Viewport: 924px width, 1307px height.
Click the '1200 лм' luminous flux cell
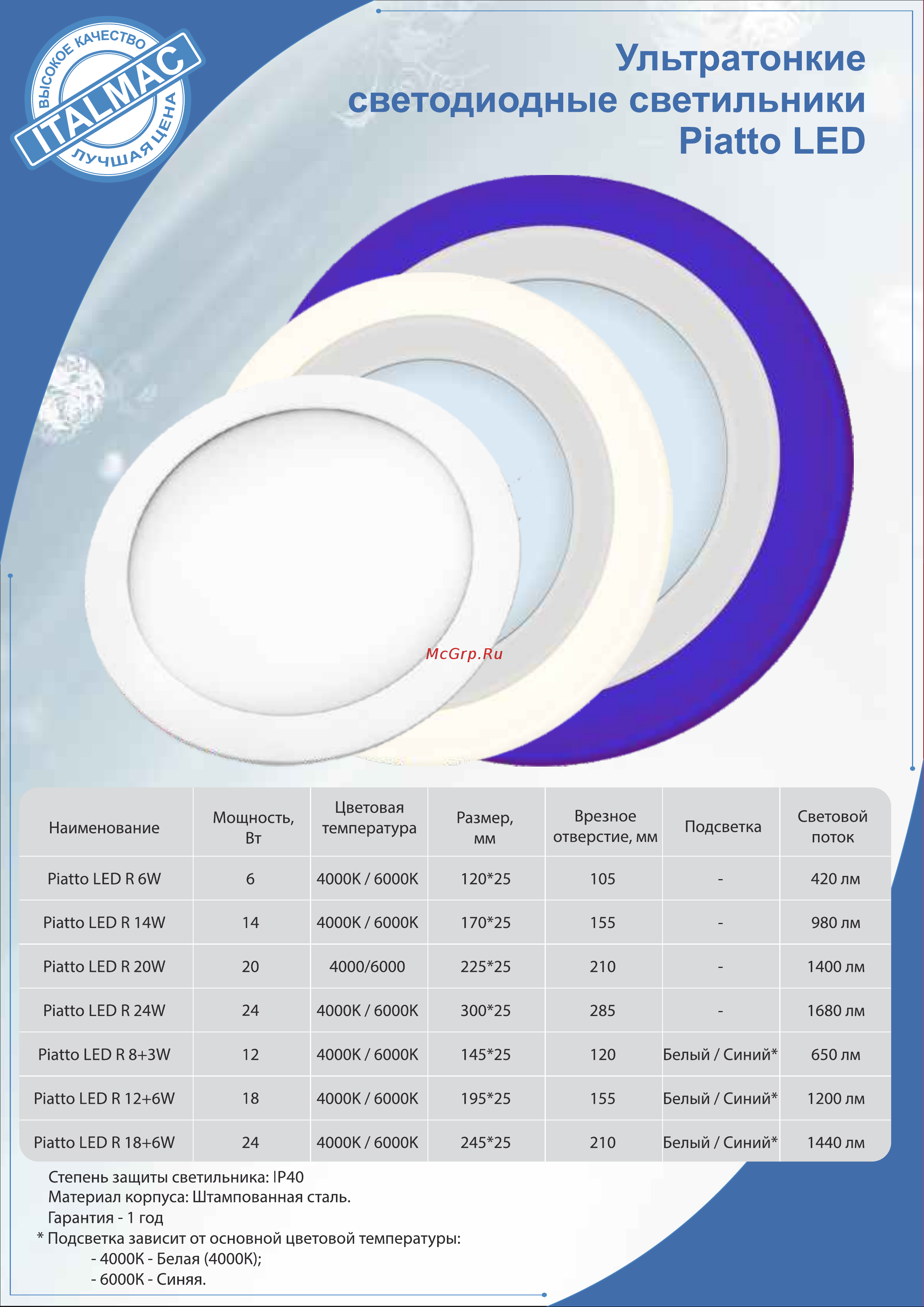click(x=836, y=1099)
